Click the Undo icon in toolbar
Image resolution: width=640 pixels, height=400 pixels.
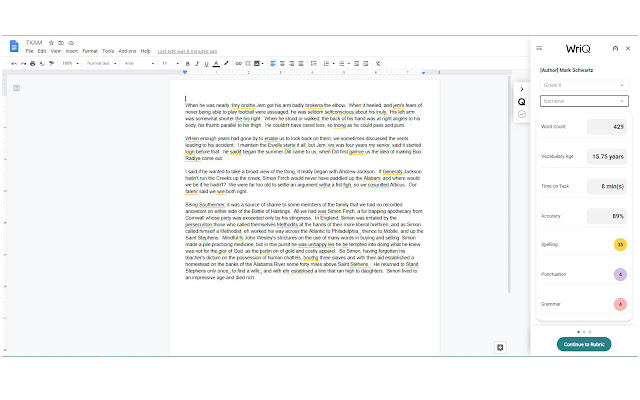point(13,63)
